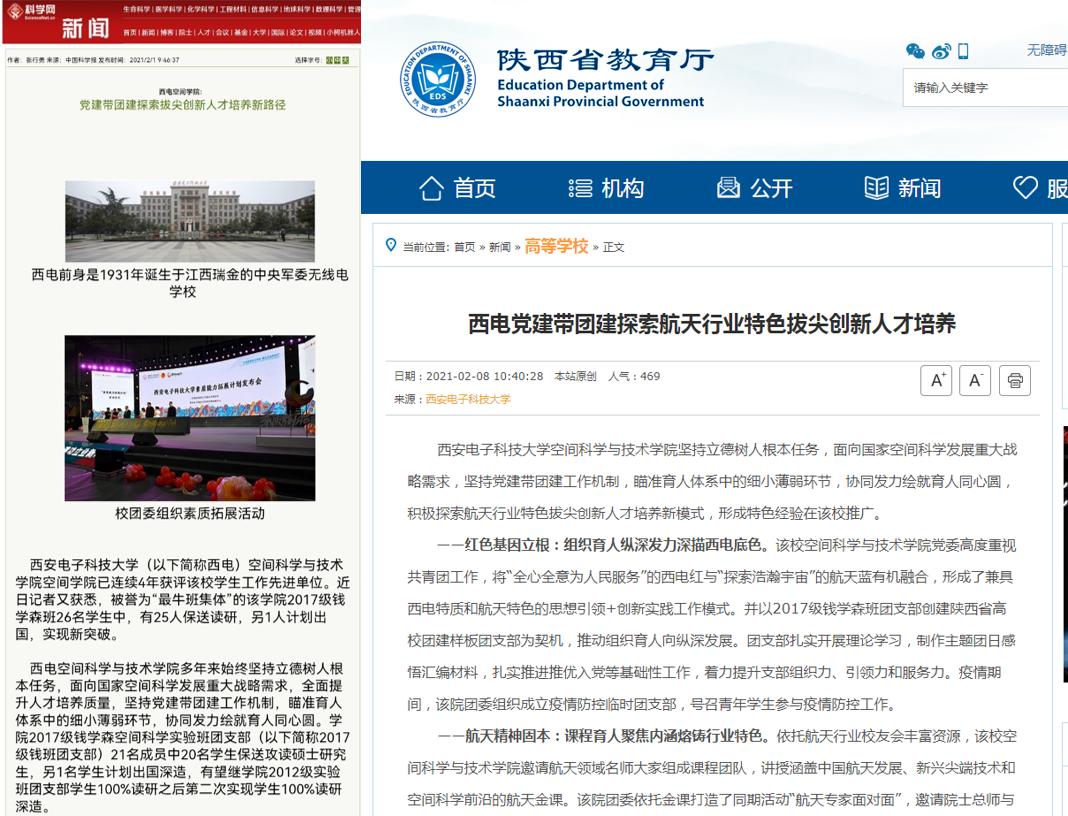Increase font size with A+ button

[936, 380]
